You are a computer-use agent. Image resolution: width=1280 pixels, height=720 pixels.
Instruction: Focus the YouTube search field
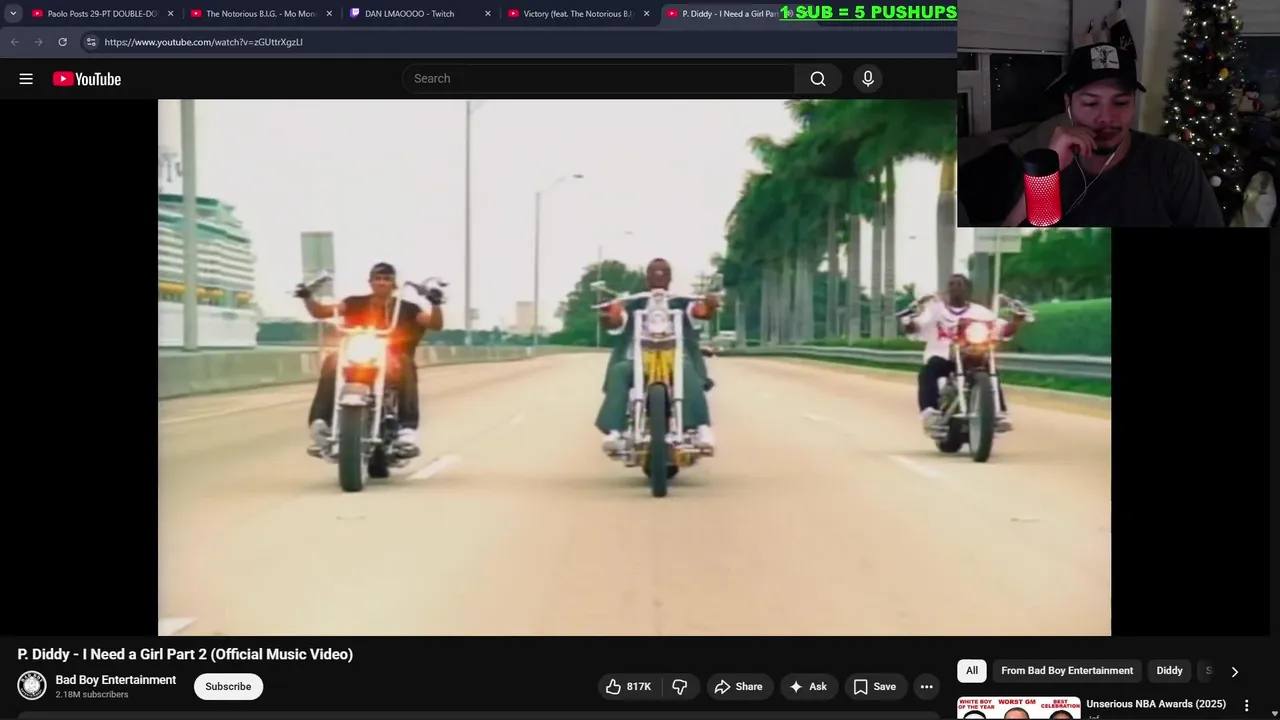tap(598, 79)
